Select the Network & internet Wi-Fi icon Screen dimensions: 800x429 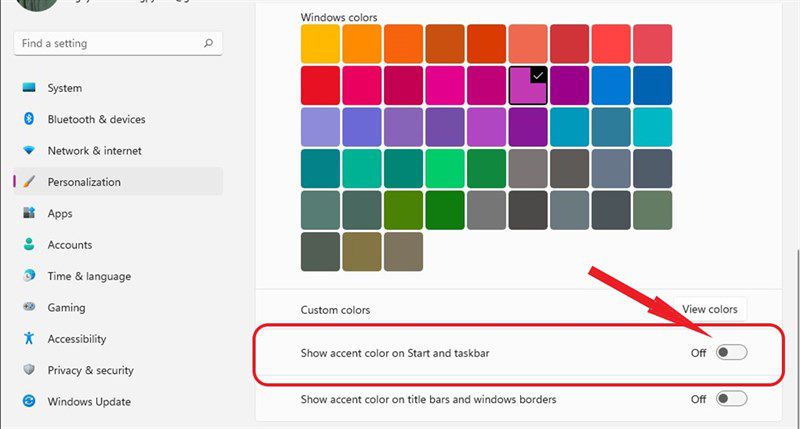(29, 150)
